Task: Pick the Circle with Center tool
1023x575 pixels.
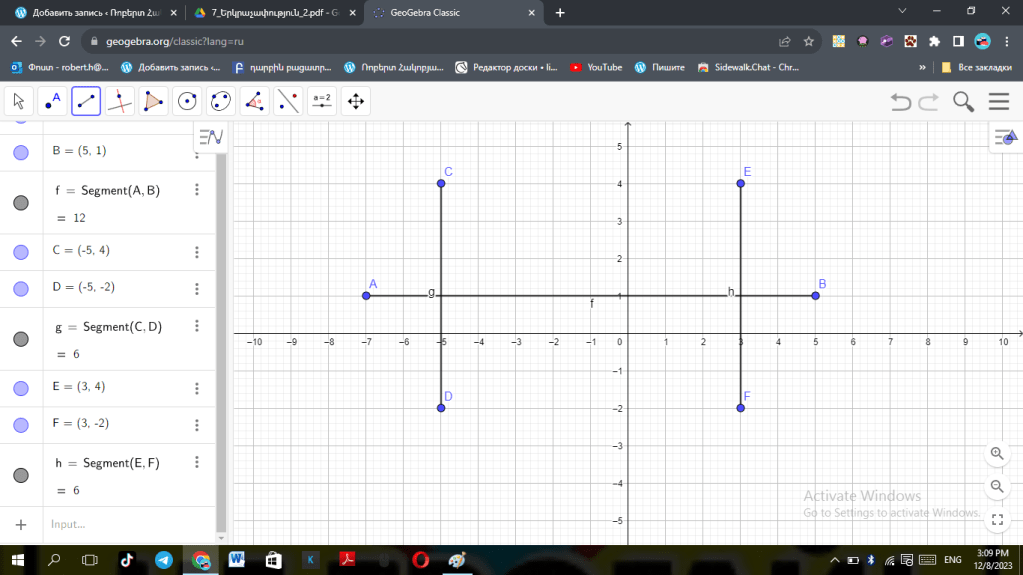Action: point(187,101)
